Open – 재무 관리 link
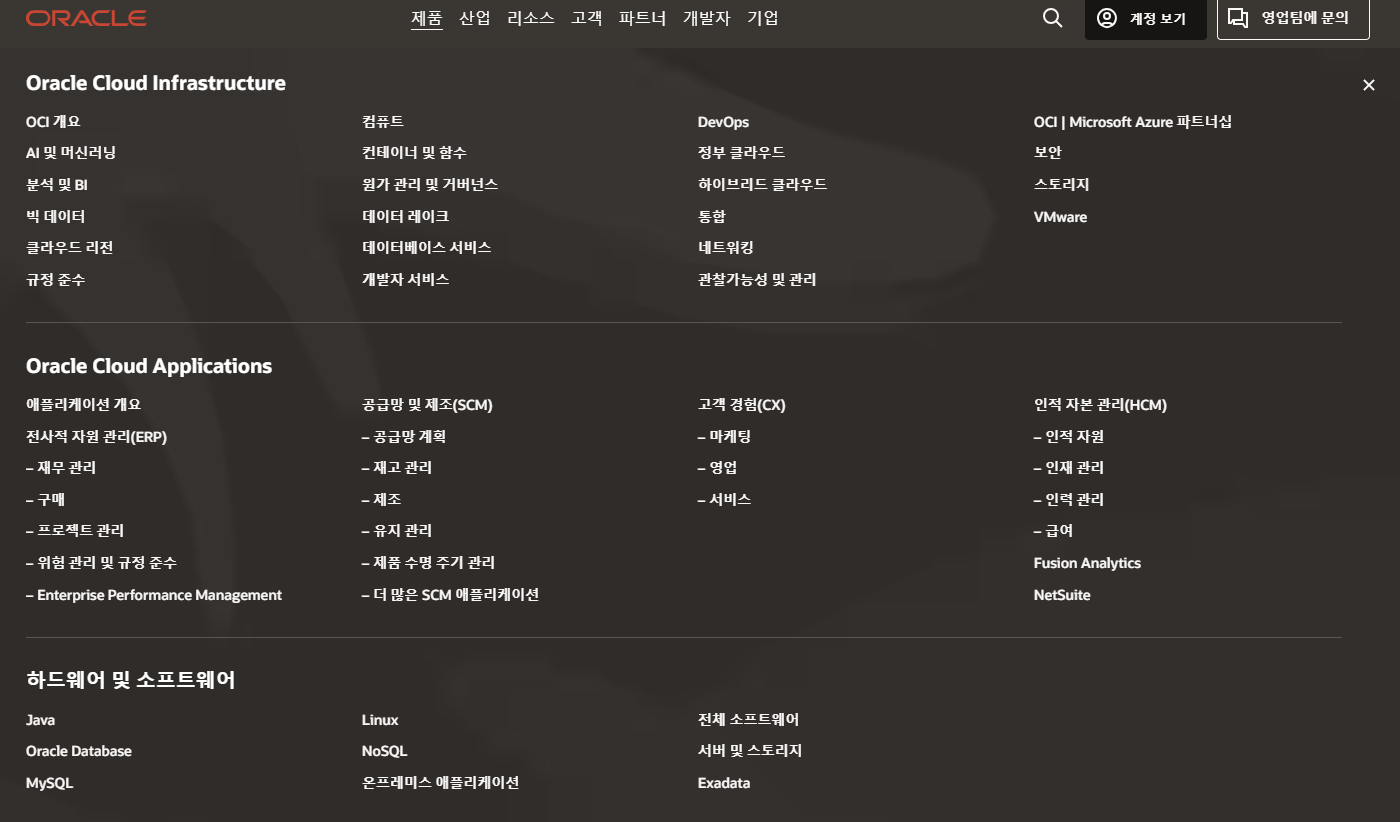 61,468
